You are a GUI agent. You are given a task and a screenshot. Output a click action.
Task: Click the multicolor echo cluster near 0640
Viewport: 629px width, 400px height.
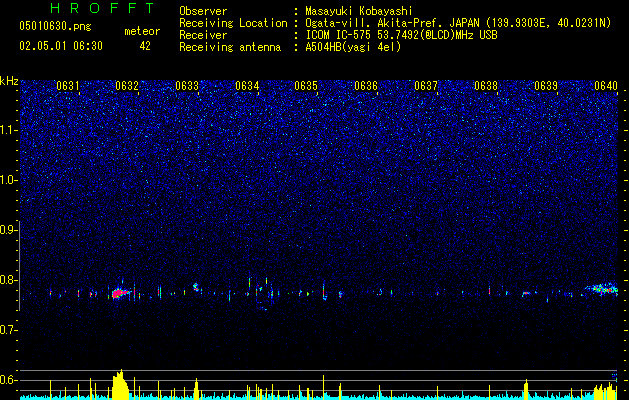[x=601, y=288]
